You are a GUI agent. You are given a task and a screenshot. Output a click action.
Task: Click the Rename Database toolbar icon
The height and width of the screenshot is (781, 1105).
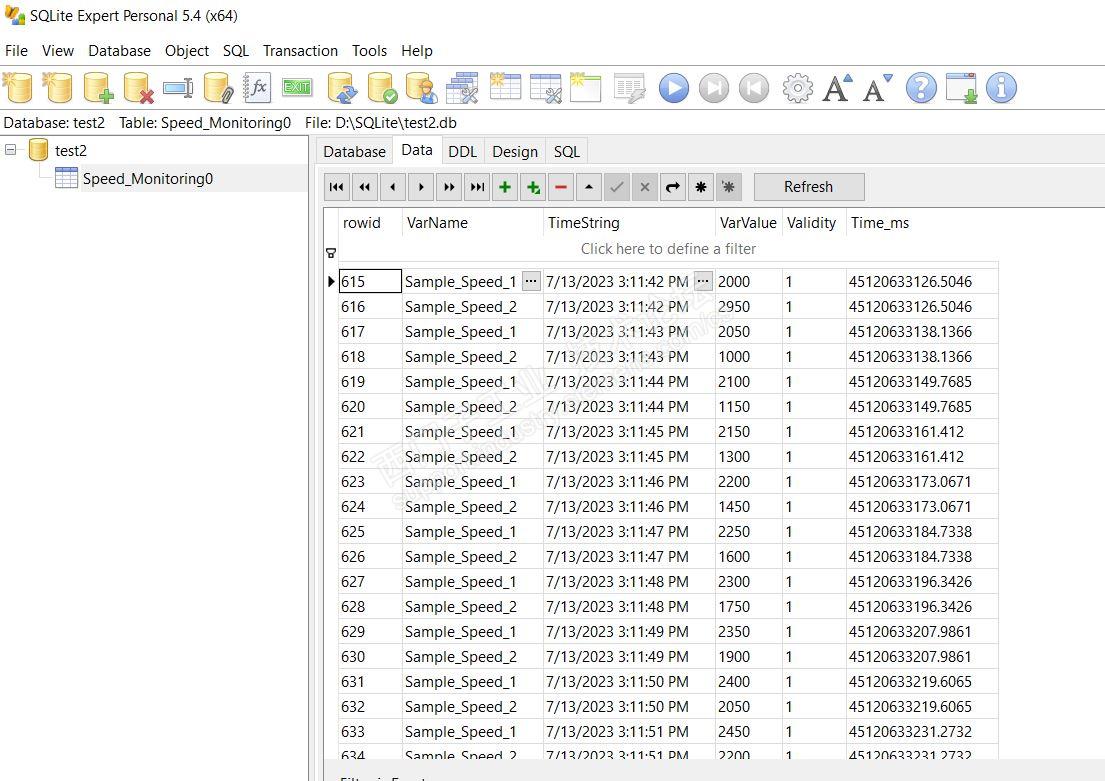[x=178, y=88]
